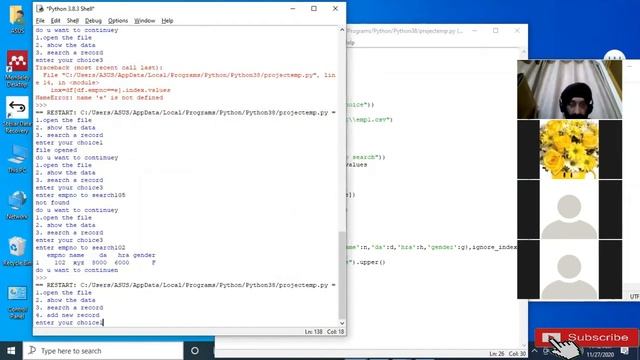640x360 pixels.
Task: Click the Python Shell vertical scrollbar thumb
Action: point(342,275)
